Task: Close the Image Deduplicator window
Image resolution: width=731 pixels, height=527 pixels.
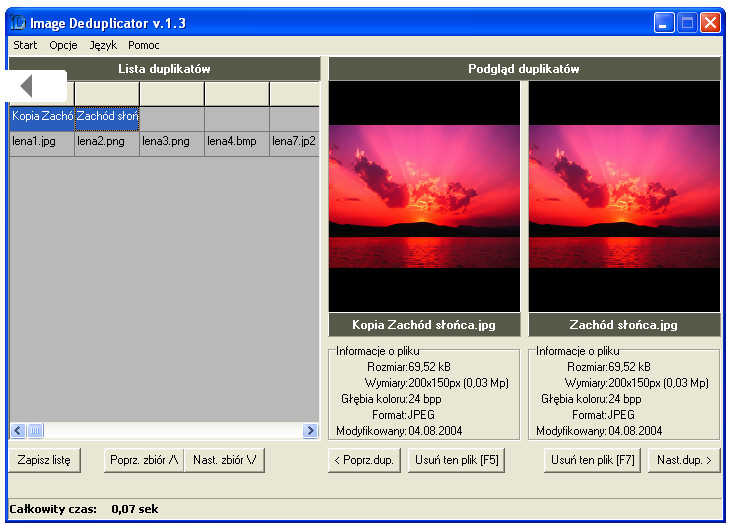Action: tap(710, 22)
